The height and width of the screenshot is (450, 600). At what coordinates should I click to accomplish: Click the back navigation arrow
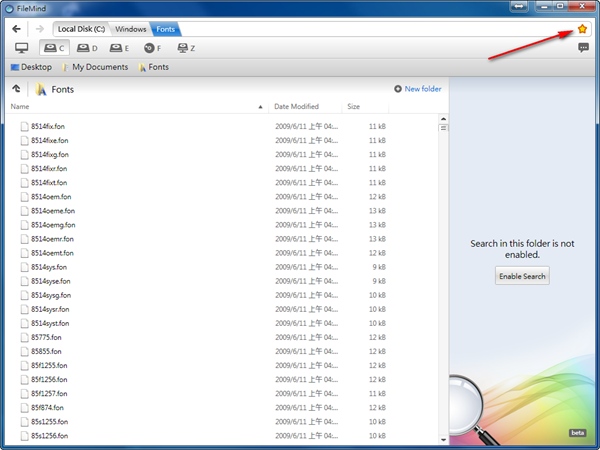(x=16, y=29)
